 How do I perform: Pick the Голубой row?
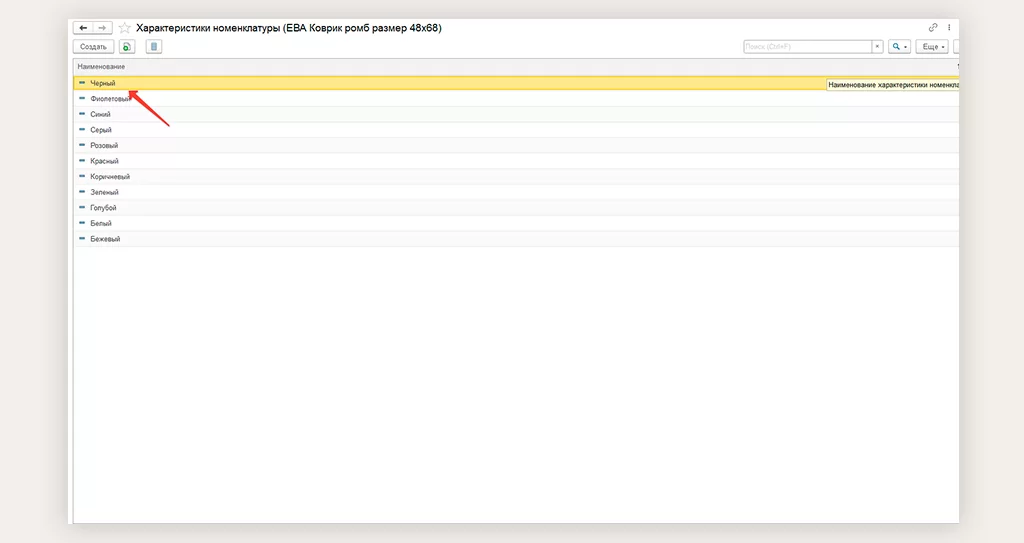103,207
